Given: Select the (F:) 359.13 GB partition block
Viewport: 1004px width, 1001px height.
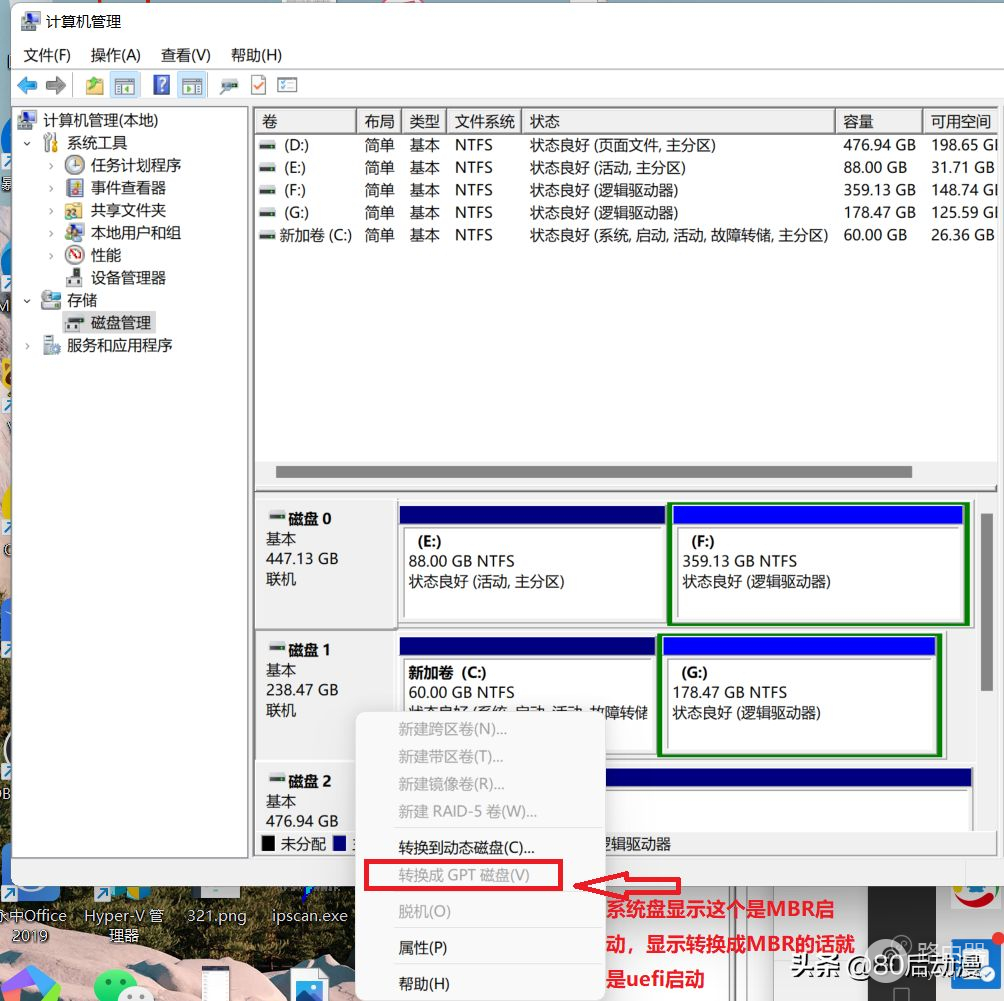Looking at the screenshot, I should coord(817,572).
